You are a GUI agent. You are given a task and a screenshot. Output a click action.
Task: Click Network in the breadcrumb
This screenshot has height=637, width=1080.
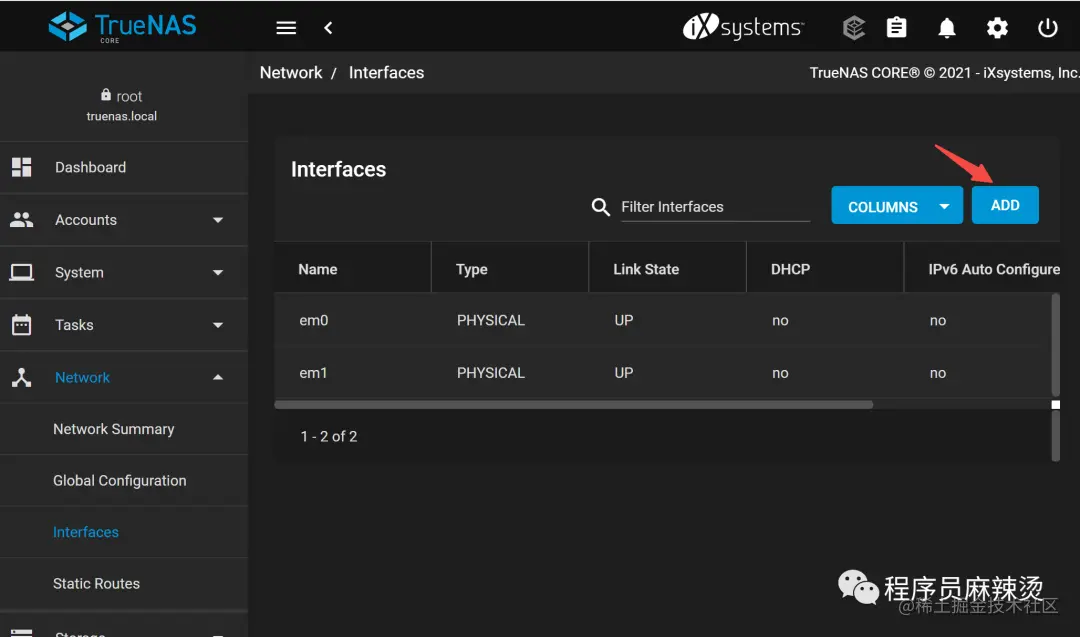point(291,72)
